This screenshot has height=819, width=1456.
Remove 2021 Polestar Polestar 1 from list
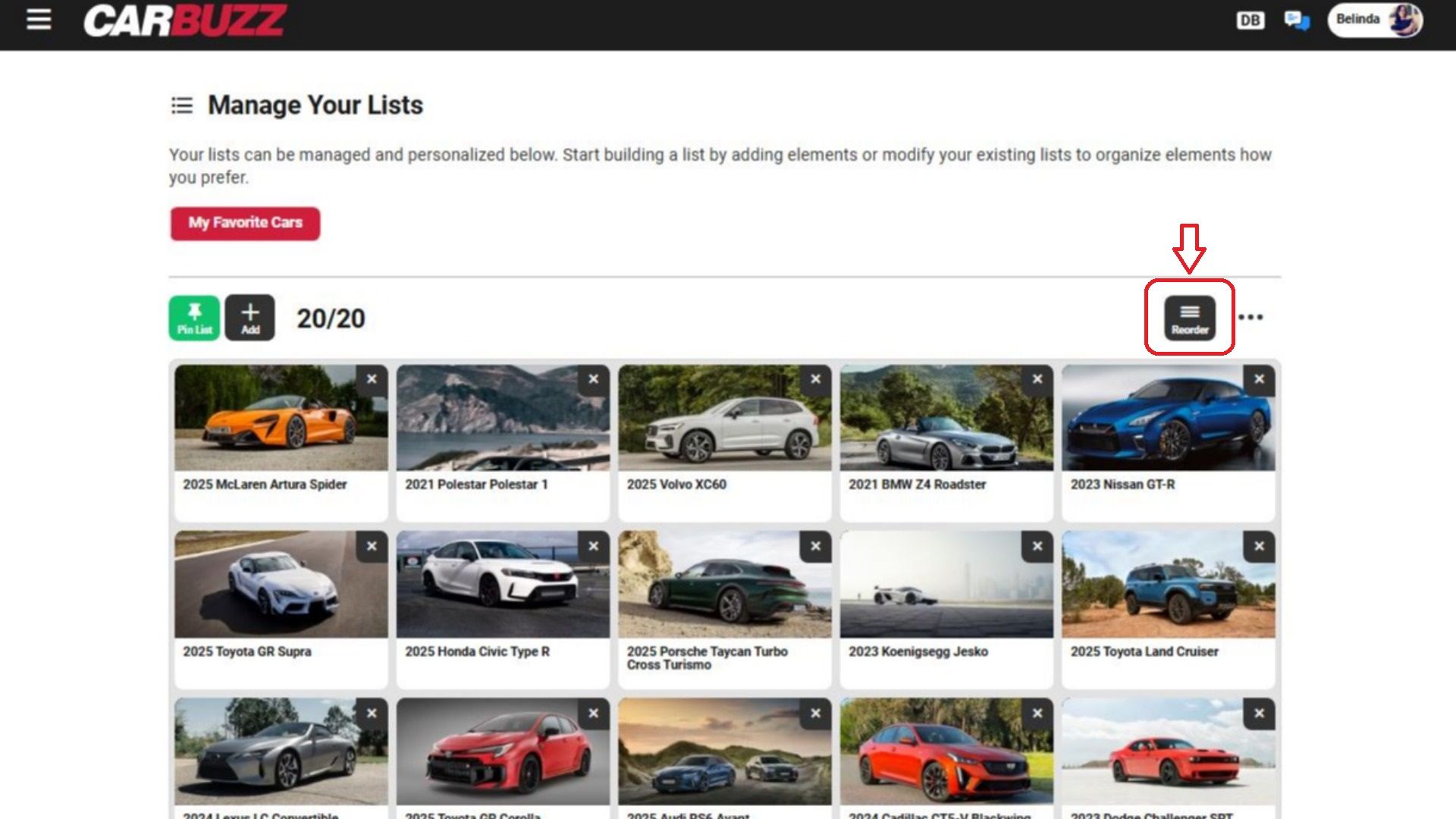tap(594, 379)
